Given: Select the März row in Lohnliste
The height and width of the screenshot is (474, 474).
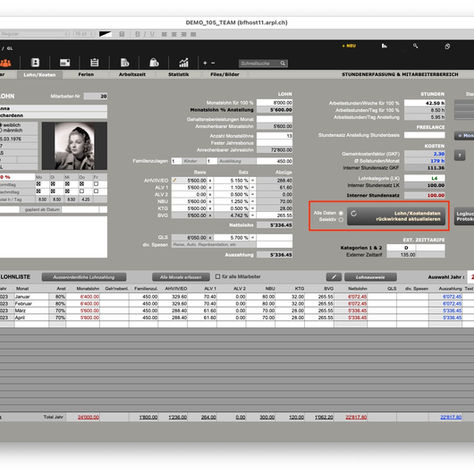Looking at the screenshot, I should 237,310.
